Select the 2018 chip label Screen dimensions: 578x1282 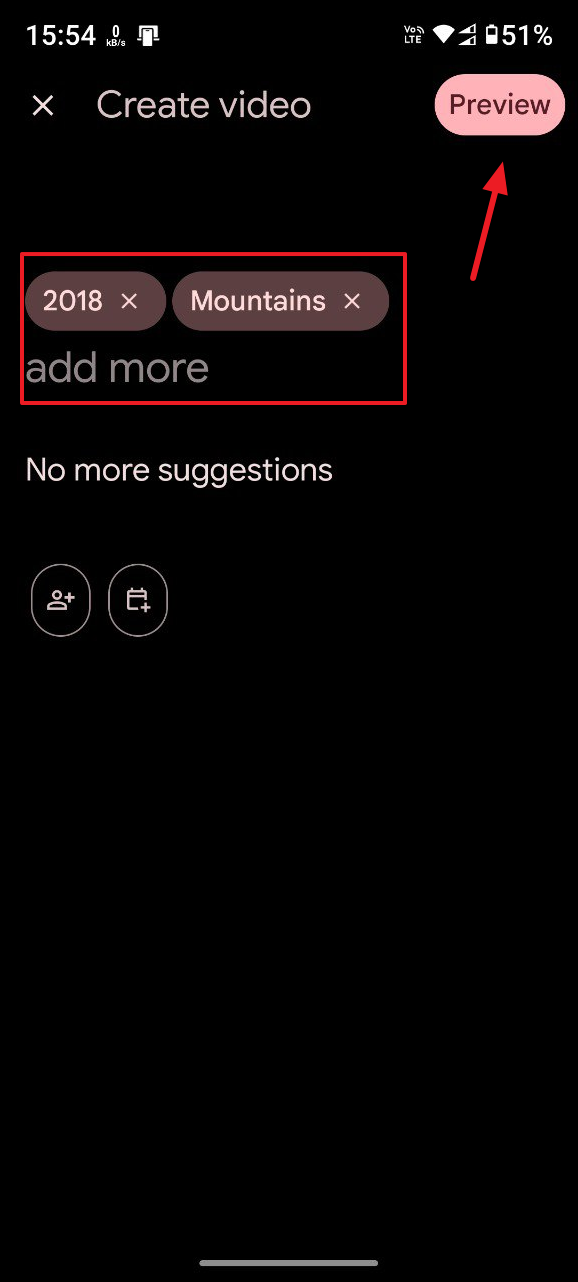pos(73,301)
